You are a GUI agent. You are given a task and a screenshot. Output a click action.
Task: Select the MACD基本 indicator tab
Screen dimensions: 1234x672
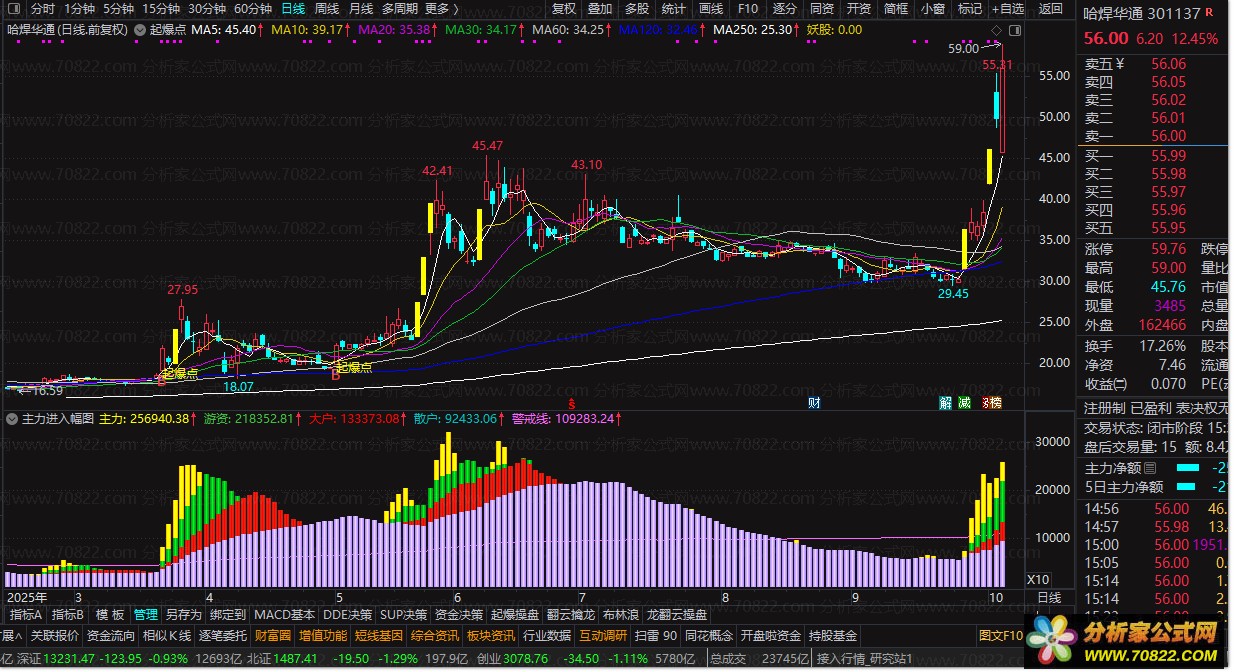coord(284,614)
